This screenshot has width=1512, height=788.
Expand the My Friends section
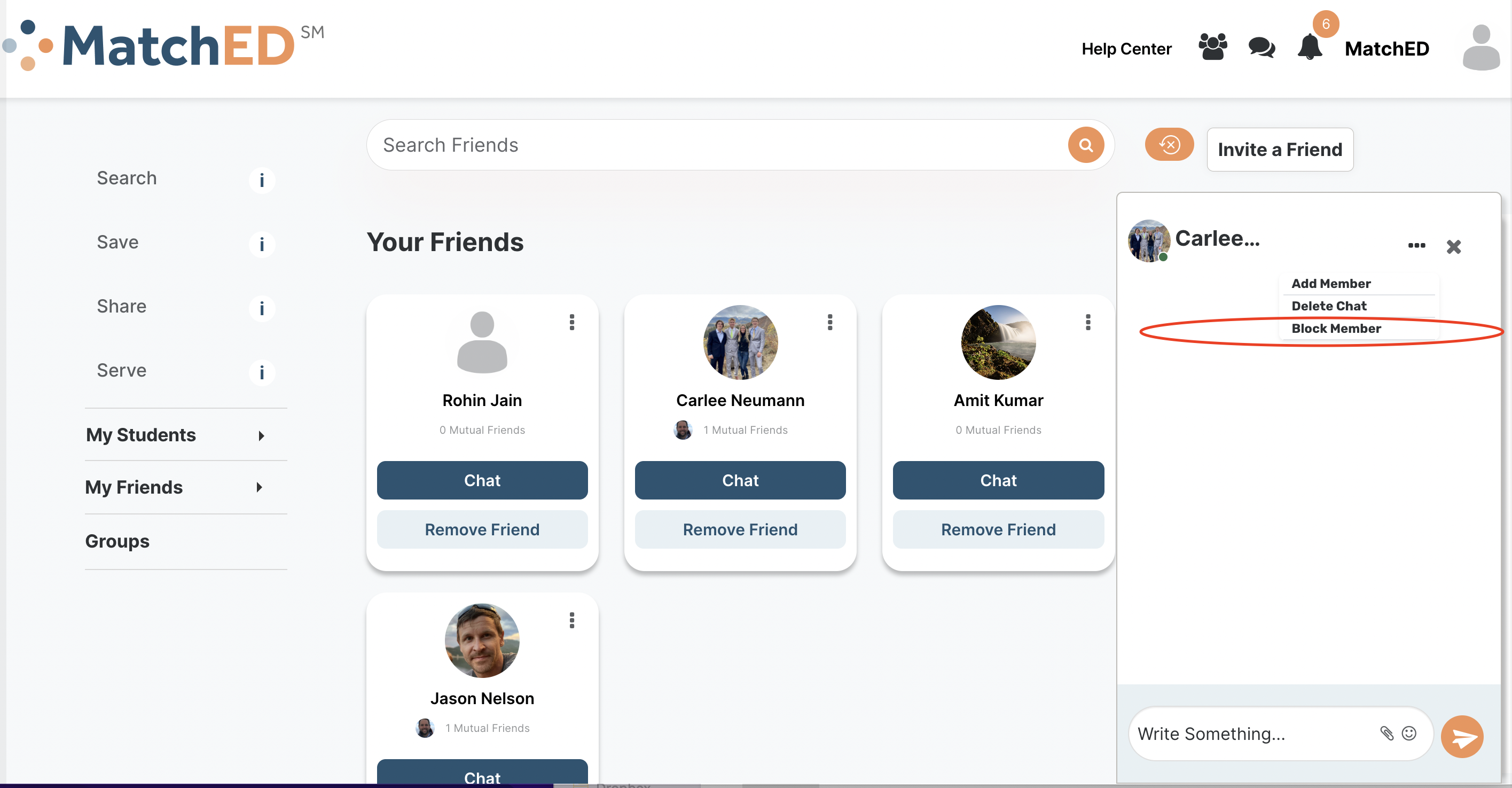tap(259, 487)
